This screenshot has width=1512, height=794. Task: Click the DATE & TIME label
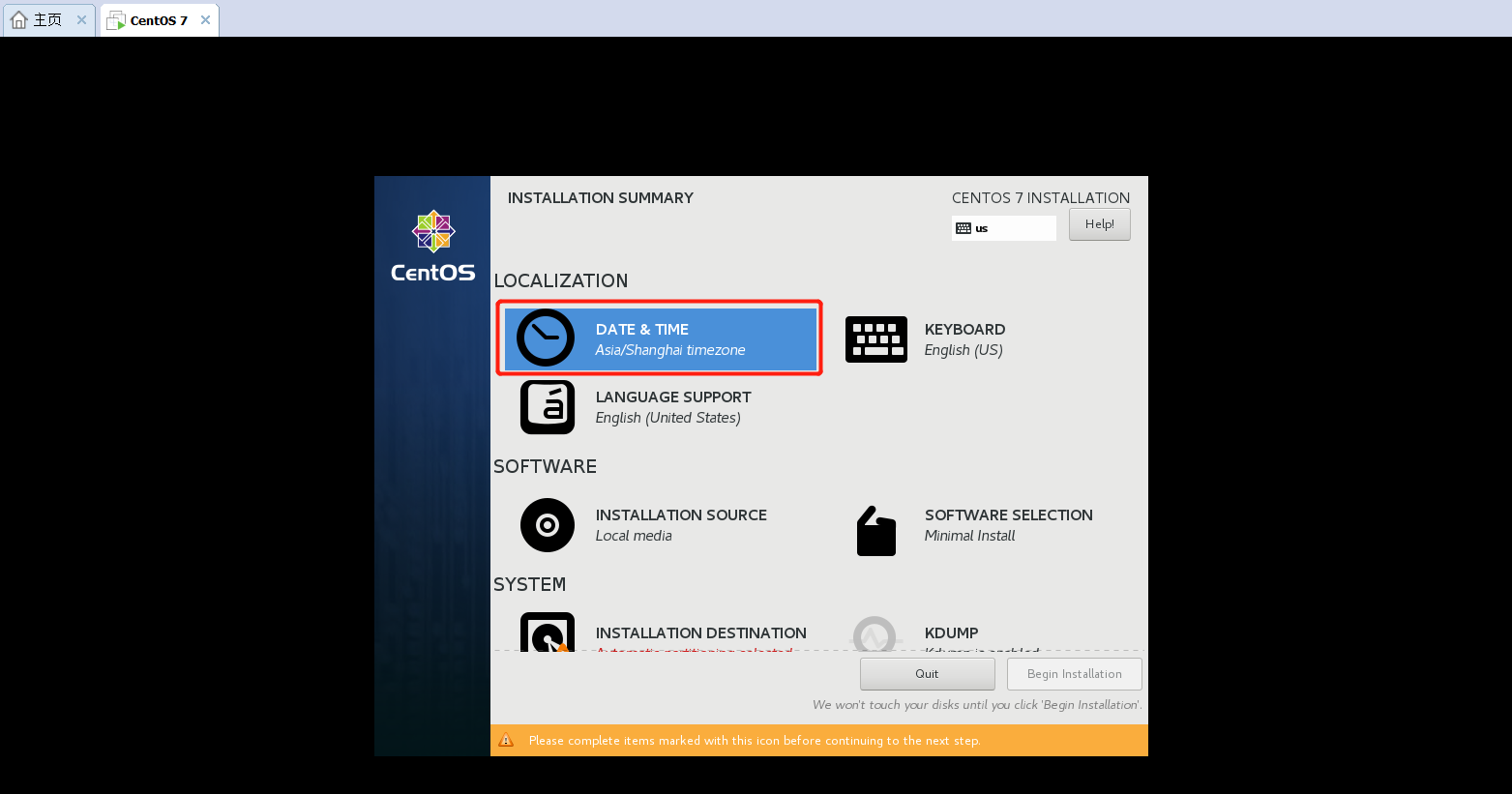tap(642, 330)
